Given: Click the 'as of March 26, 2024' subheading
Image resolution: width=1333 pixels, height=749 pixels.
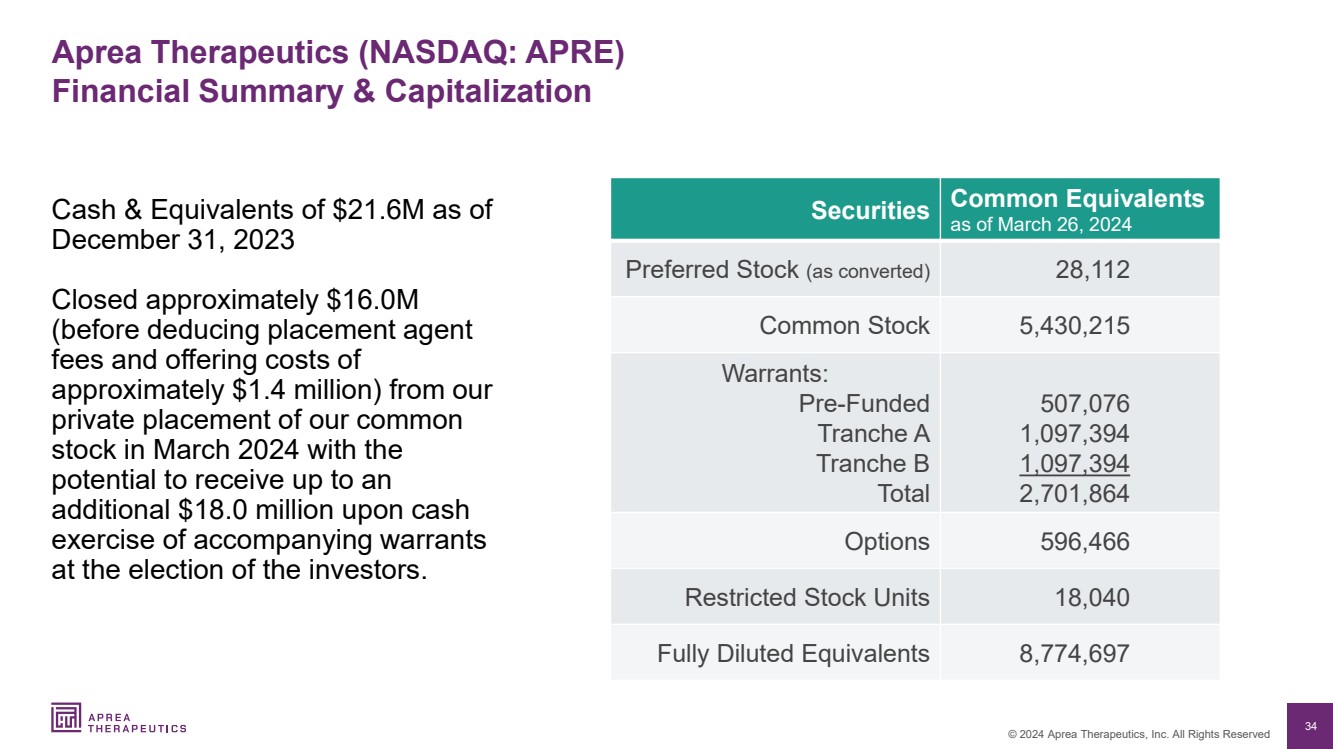Looking at the screenshot, I should coord(1040,225).
